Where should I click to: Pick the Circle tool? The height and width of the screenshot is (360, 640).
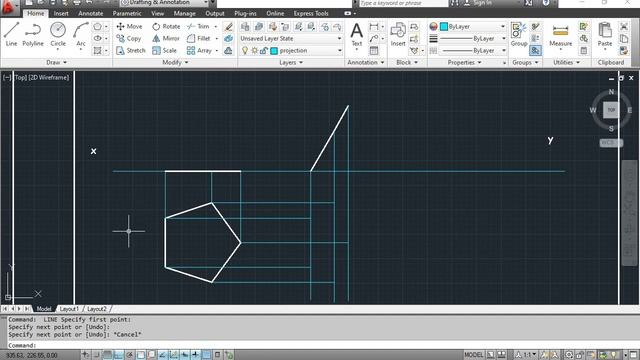(58, 34)
